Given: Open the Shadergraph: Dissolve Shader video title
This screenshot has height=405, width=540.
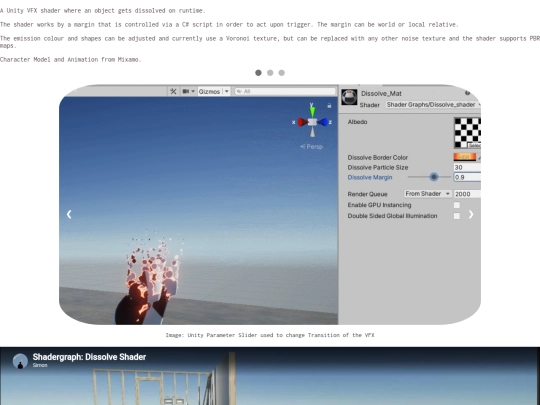Looking at the screenshot, I should 90,357.
